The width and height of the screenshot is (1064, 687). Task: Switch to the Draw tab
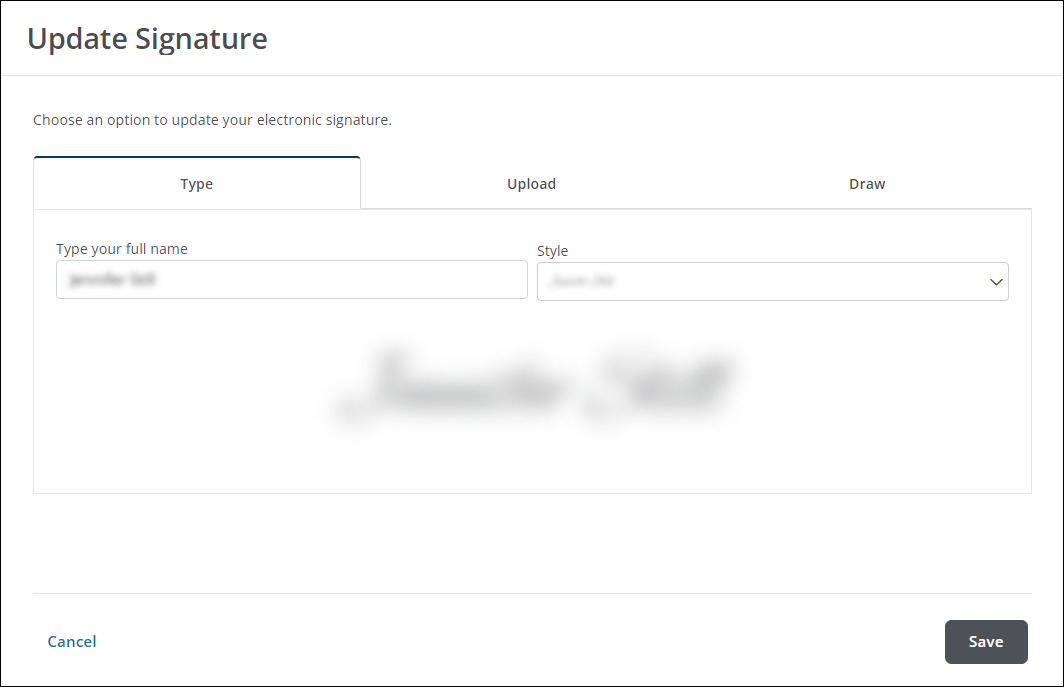coord(866,184)
